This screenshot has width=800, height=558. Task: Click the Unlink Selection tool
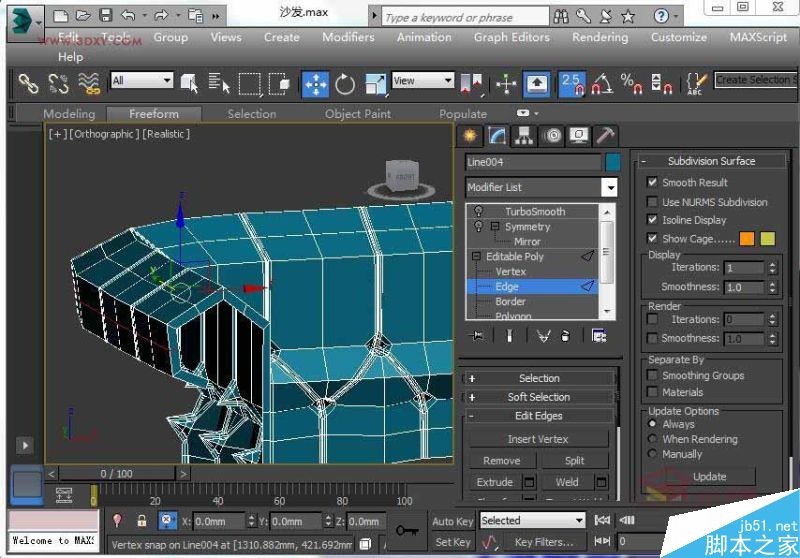click(59, 84)
